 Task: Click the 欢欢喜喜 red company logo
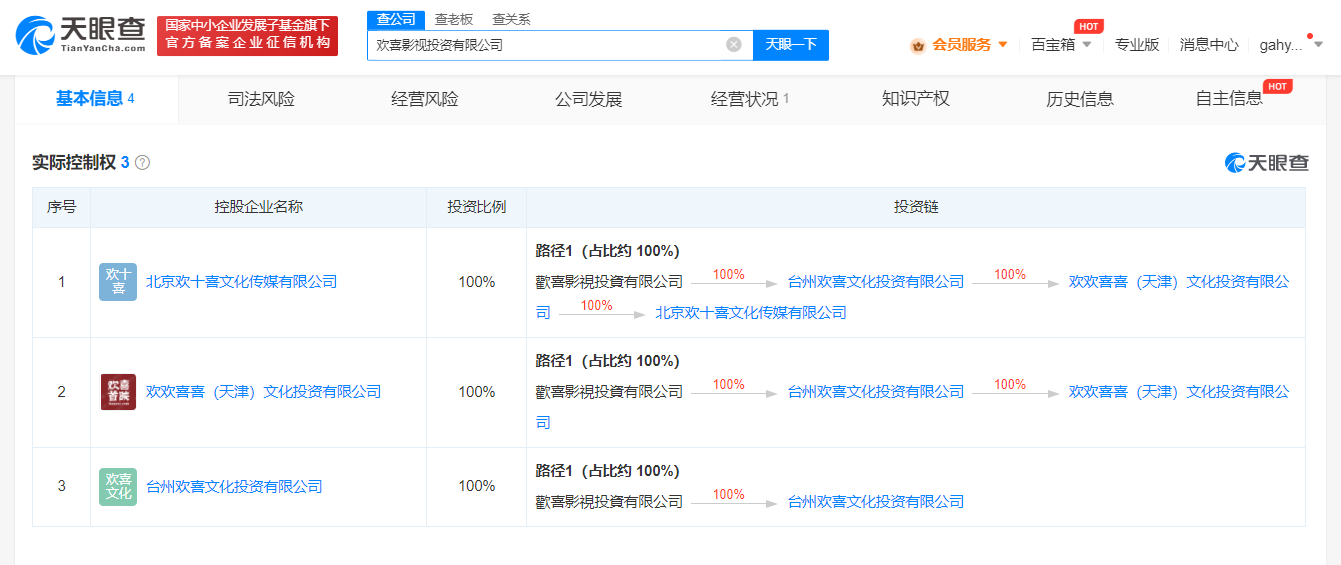(118, 392)
